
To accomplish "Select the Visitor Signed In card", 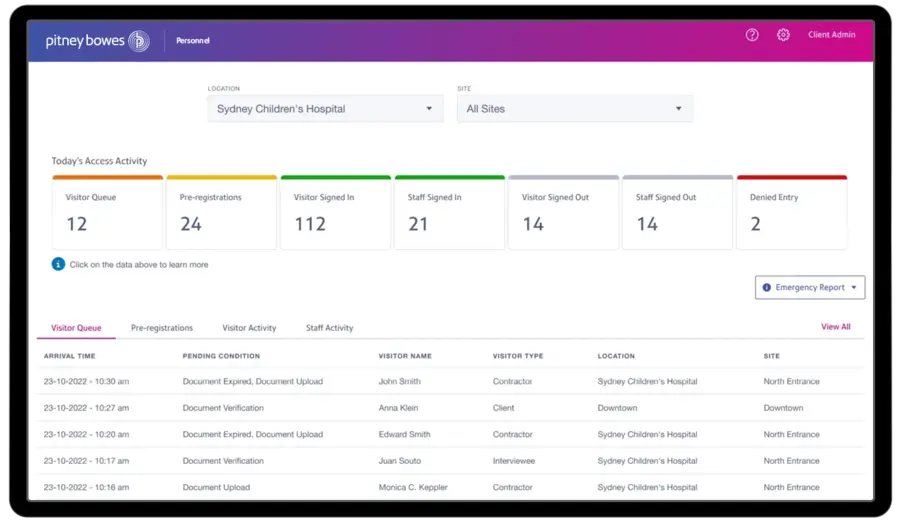I will [335, 213].
